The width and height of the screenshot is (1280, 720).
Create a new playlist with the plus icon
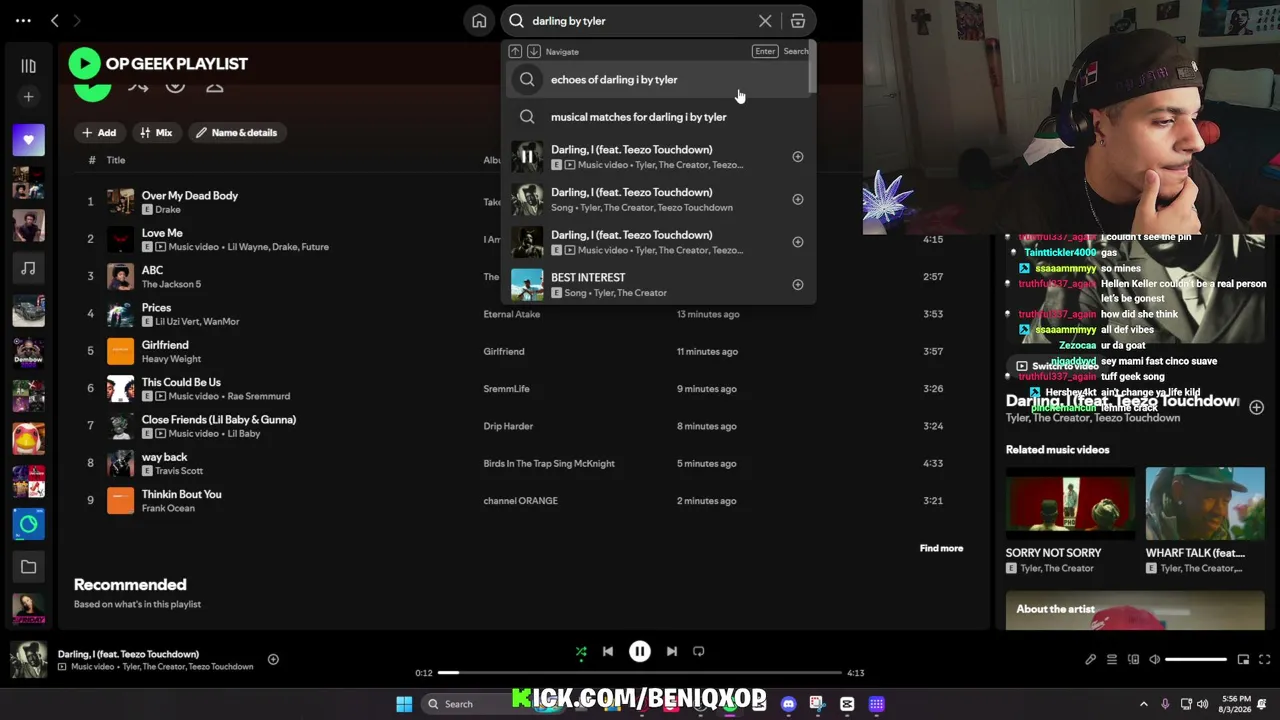(x=28, y=97)
